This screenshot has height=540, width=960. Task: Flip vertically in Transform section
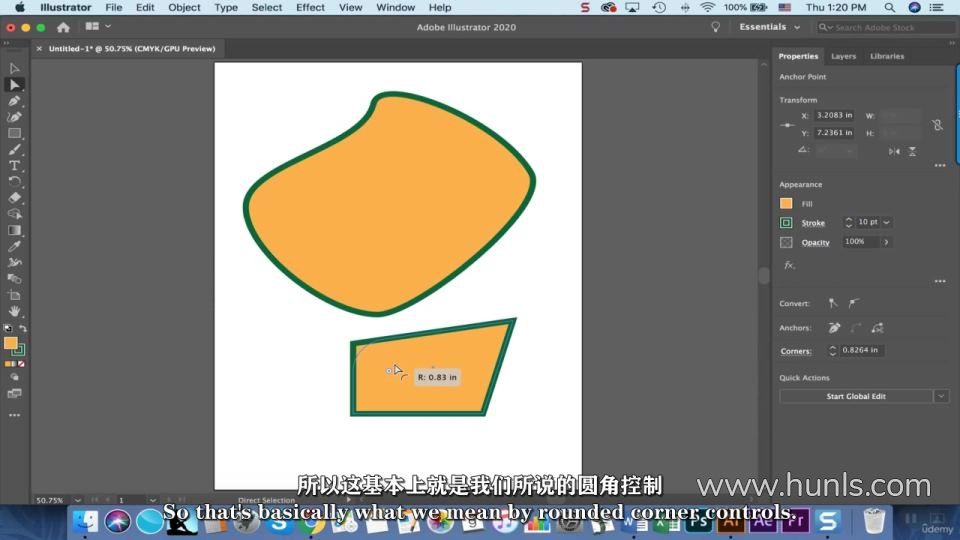(912, 151)
